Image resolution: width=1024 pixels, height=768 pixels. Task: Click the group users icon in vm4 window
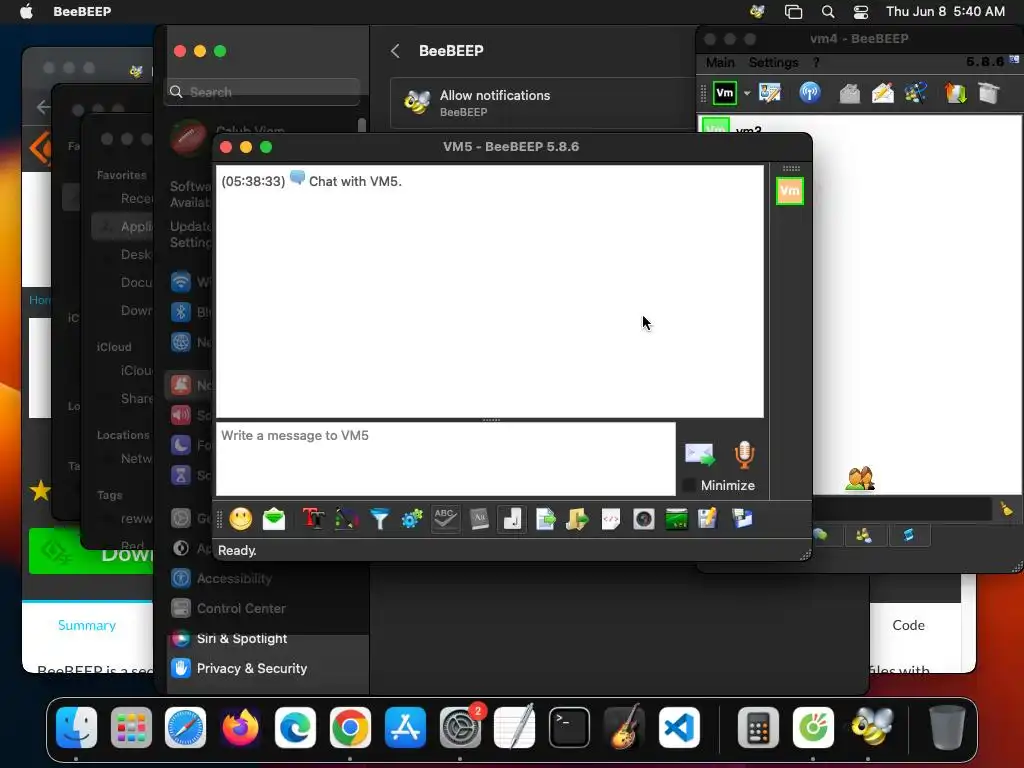click(x=859, y=479)
